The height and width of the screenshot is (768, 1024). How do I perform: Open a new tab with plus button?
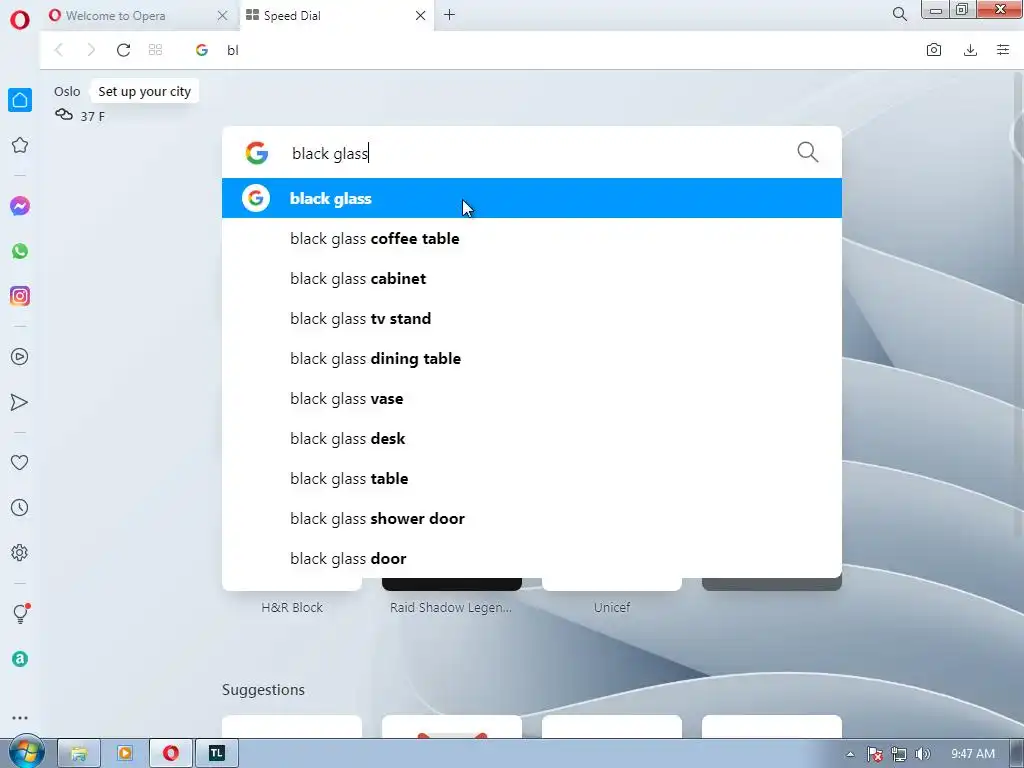coord(449,15)
